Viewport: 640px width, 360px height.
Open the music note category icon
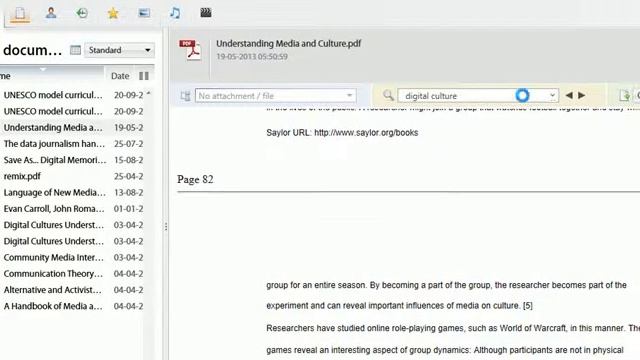[x=175, y=13]
